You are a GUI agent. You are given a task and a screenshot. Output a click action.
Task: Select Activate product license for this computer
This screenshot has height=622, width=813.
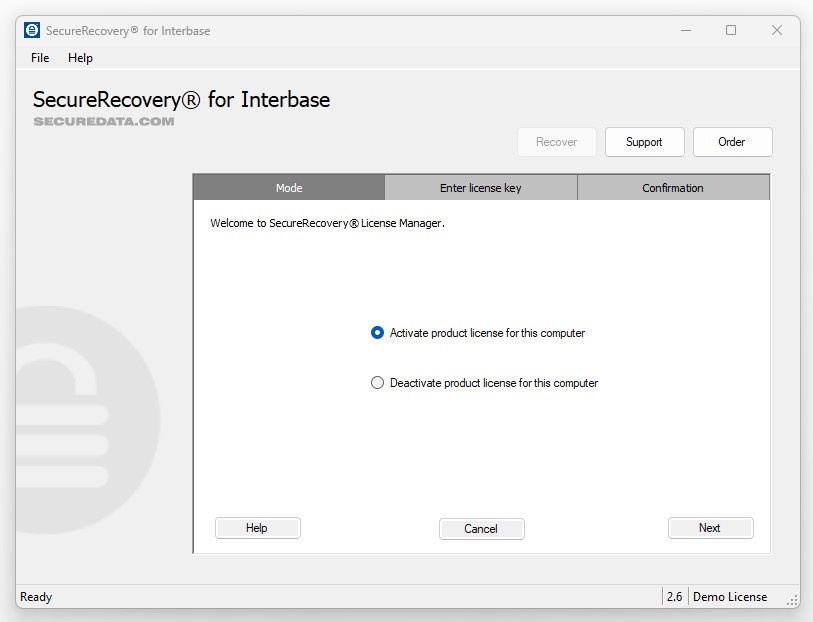[377, 333]
